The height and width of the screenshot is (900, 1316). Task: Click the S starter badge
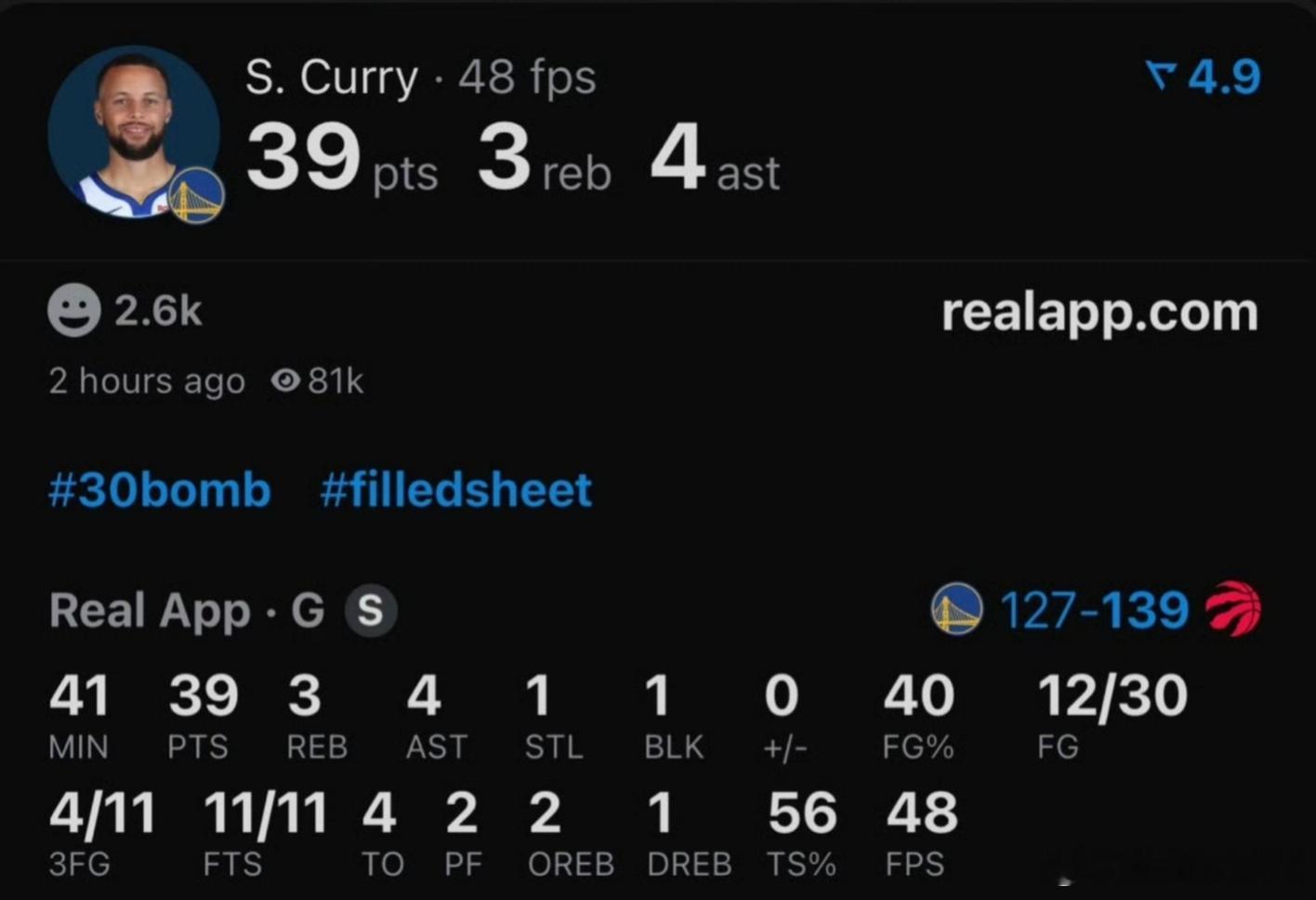pyautogui.click(x=371, y=611)
